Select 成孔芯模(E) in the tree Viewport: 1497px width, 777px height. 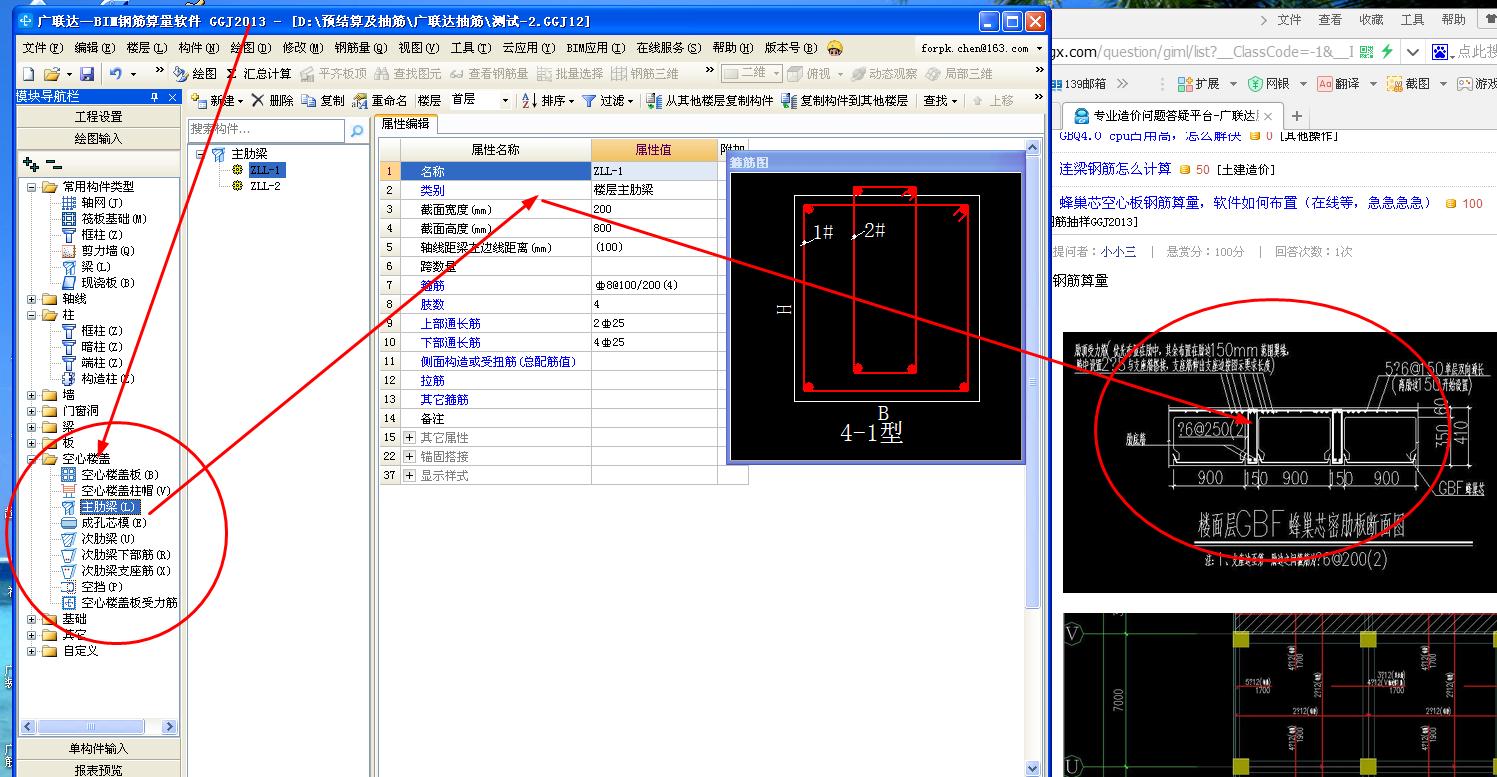104,523
